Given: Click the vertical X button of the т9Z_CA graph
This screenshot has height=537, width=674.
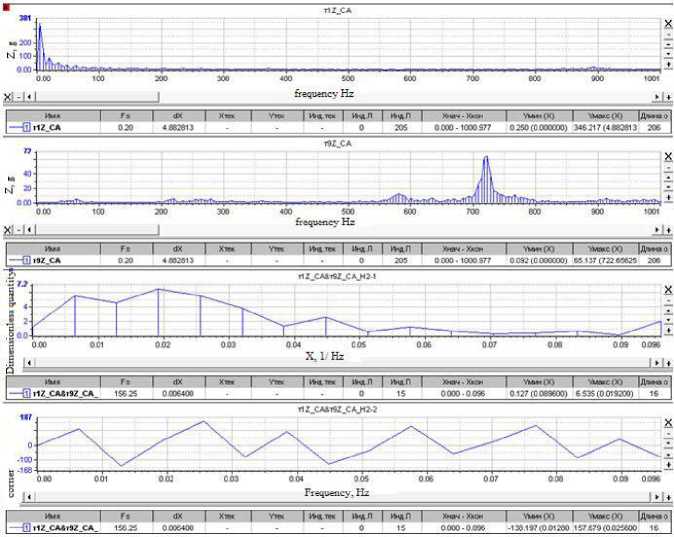Looking at the screenshot, I should point(668,157).
